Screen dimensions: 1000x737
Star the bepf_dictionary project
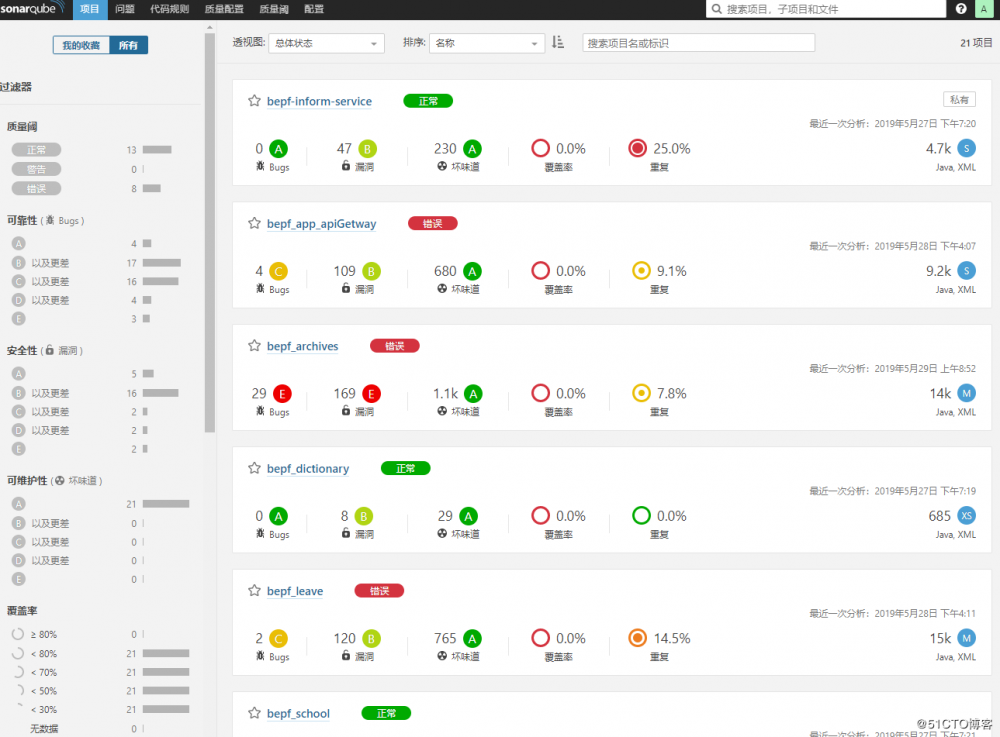point(253,468)
